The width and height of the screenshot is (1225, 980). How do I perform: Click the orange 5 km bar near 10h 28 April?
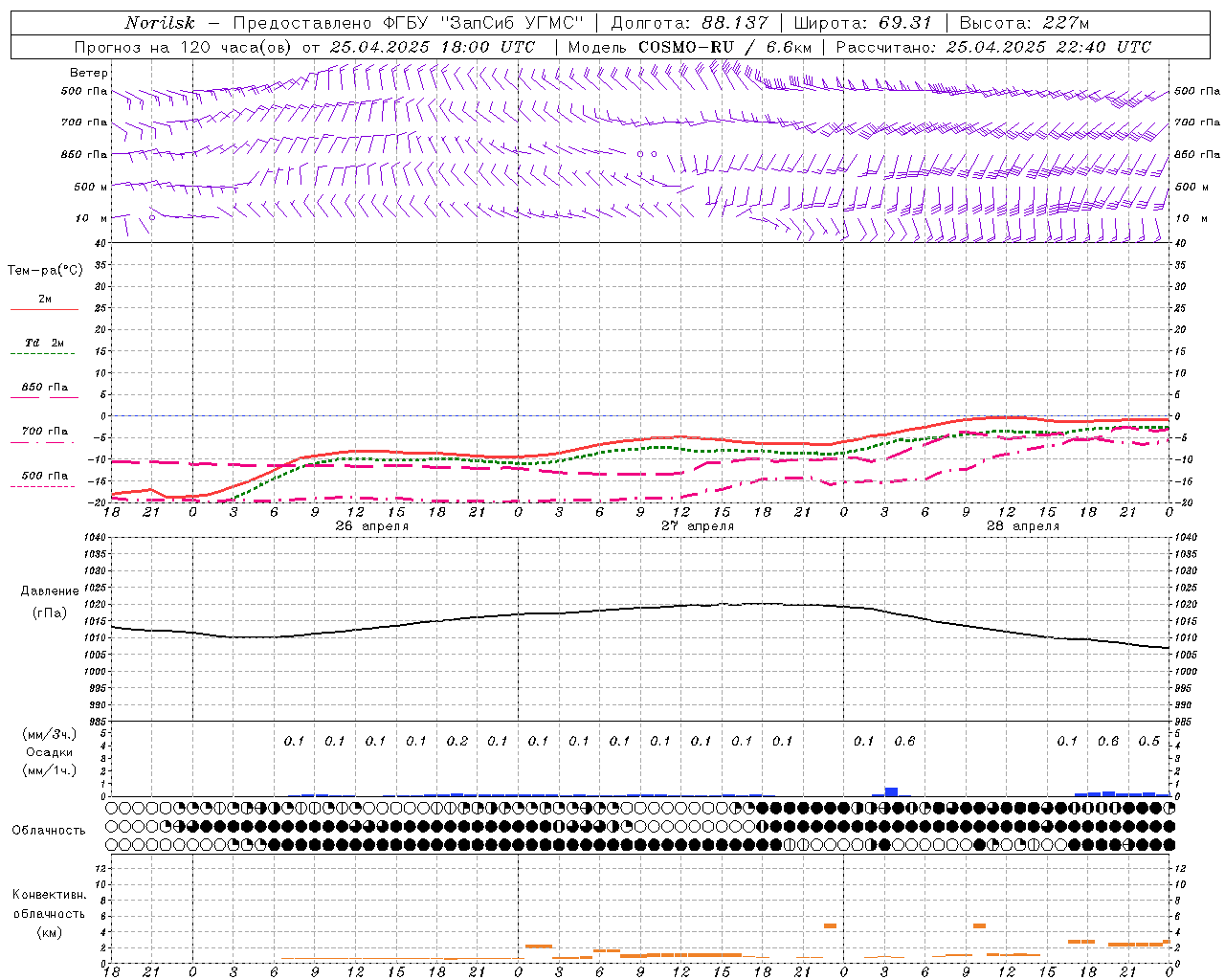pos(980,925)
